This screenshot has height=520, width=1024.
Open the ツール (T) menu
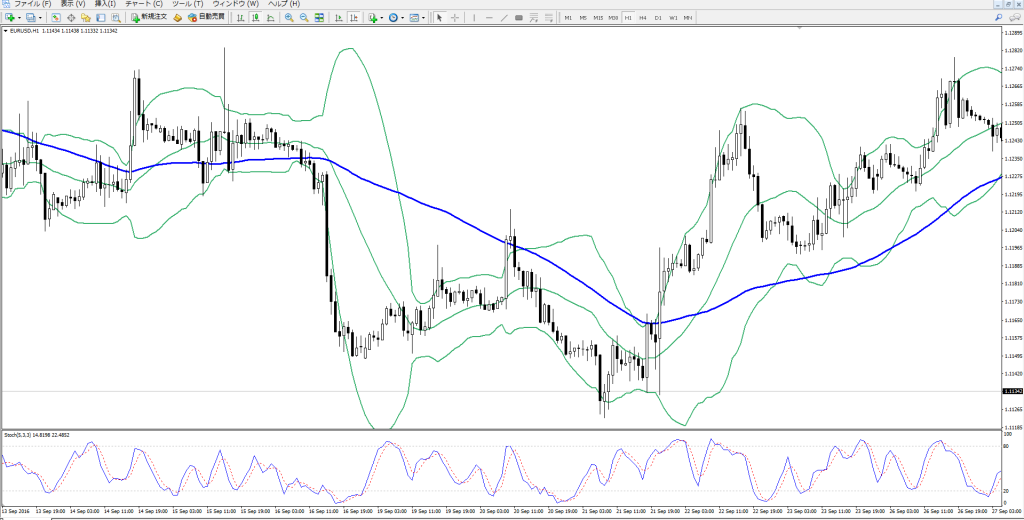(x=187, y=4)
